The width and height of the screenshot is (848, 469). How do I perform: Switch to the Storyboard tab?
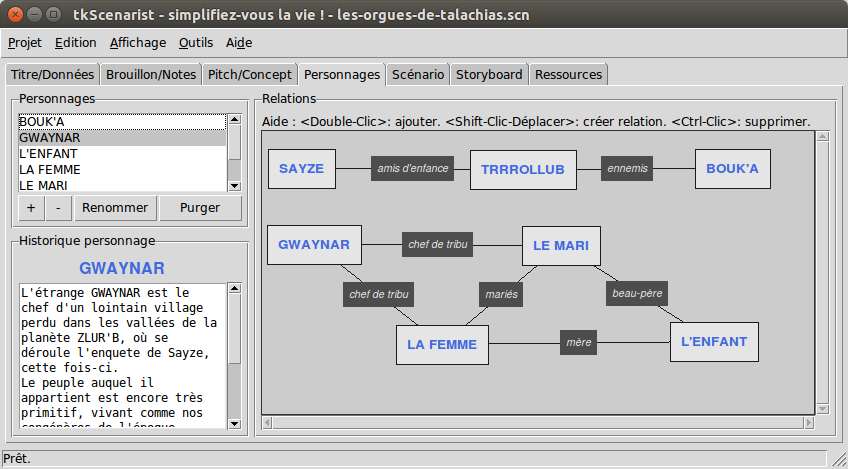489,74
